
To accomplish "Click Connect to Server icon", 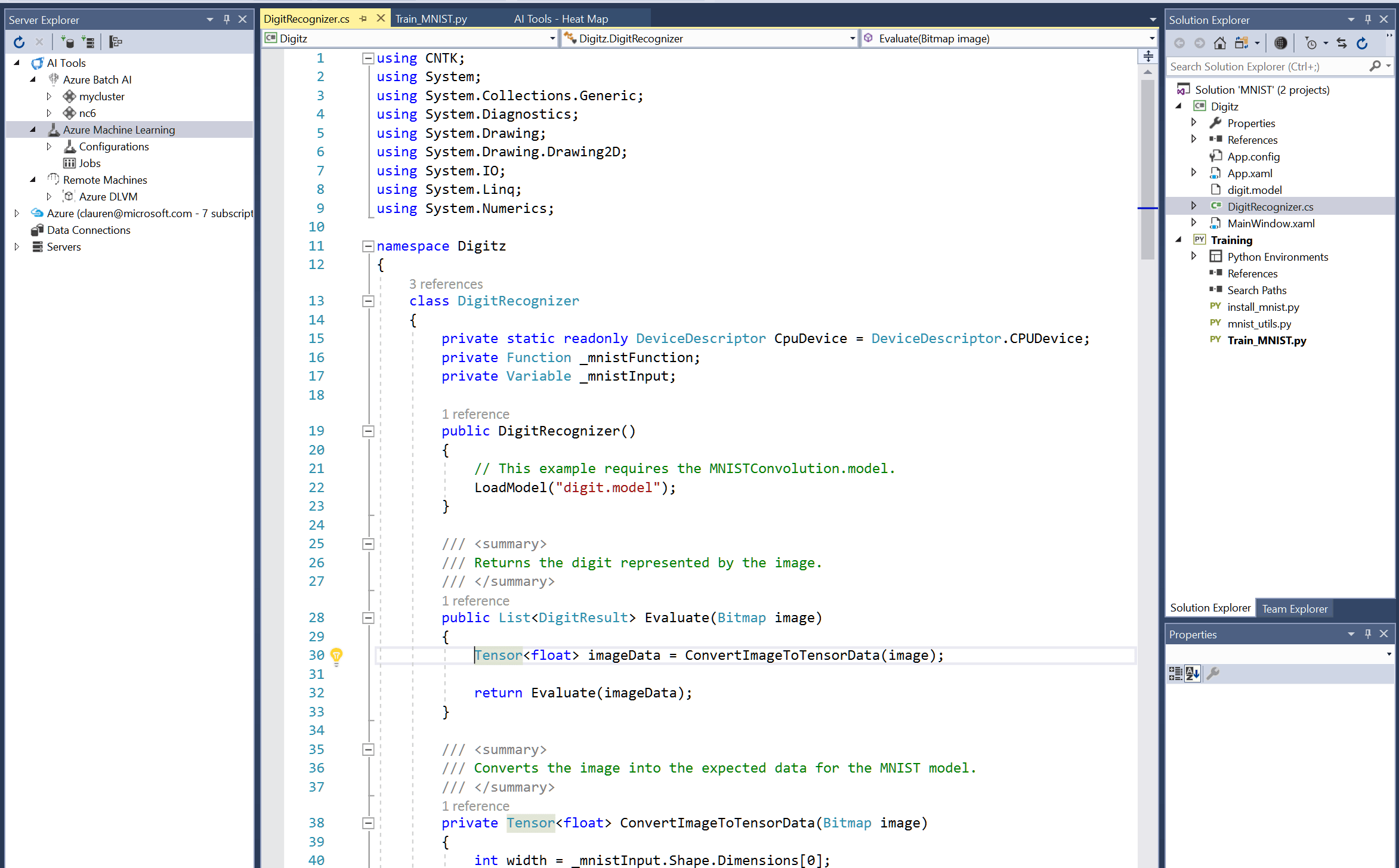I will click(x=88, y=42).
